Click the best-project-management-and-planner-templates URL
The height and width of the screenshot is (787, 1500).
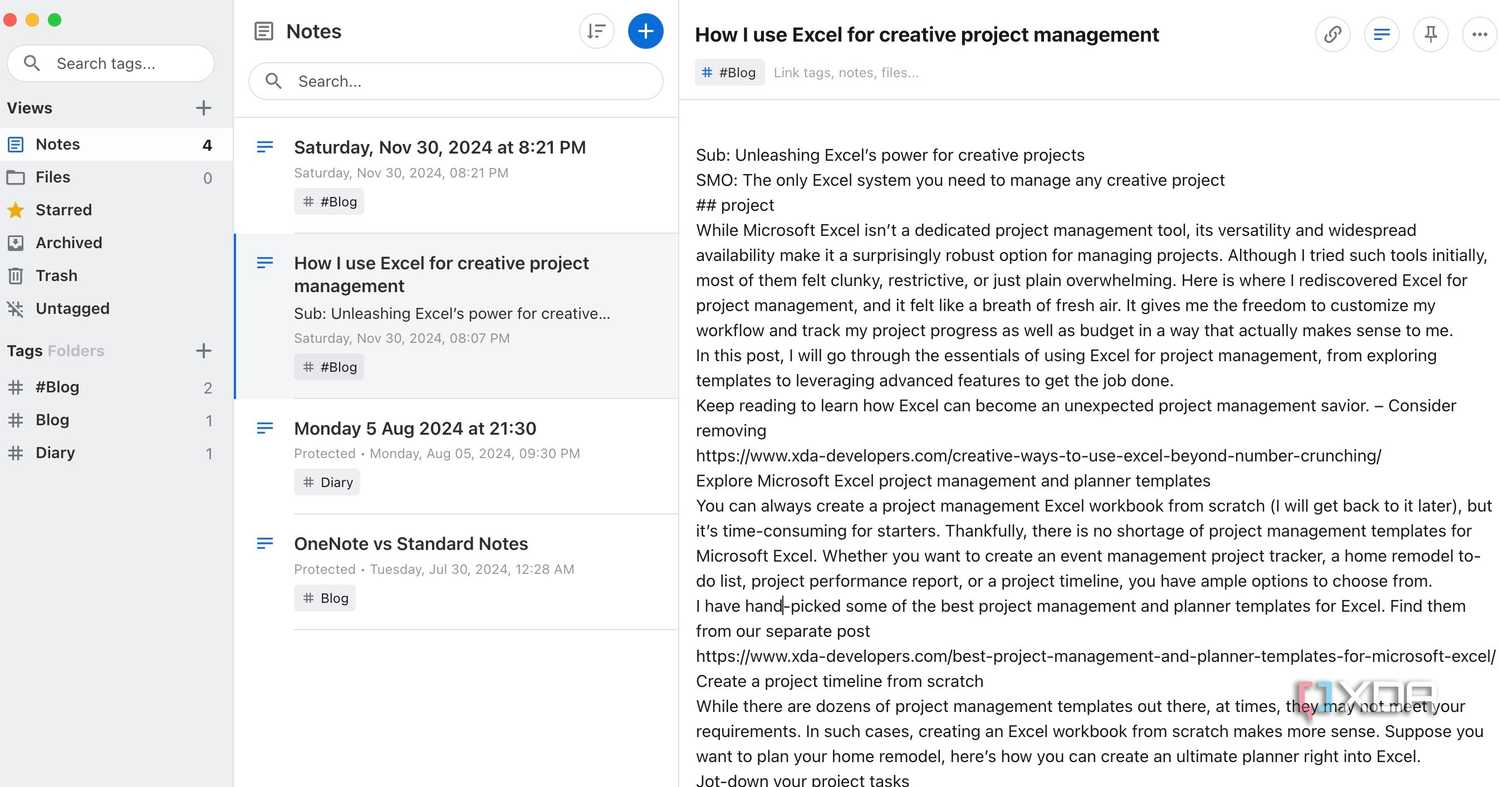tap(1096, 656)
